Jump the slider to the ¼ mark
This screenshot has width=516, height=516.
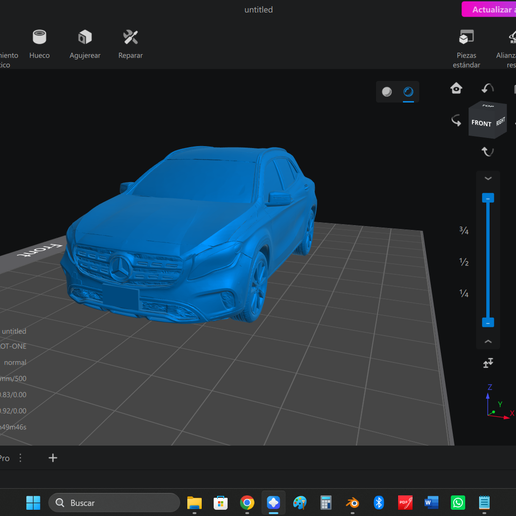[464, 293]
